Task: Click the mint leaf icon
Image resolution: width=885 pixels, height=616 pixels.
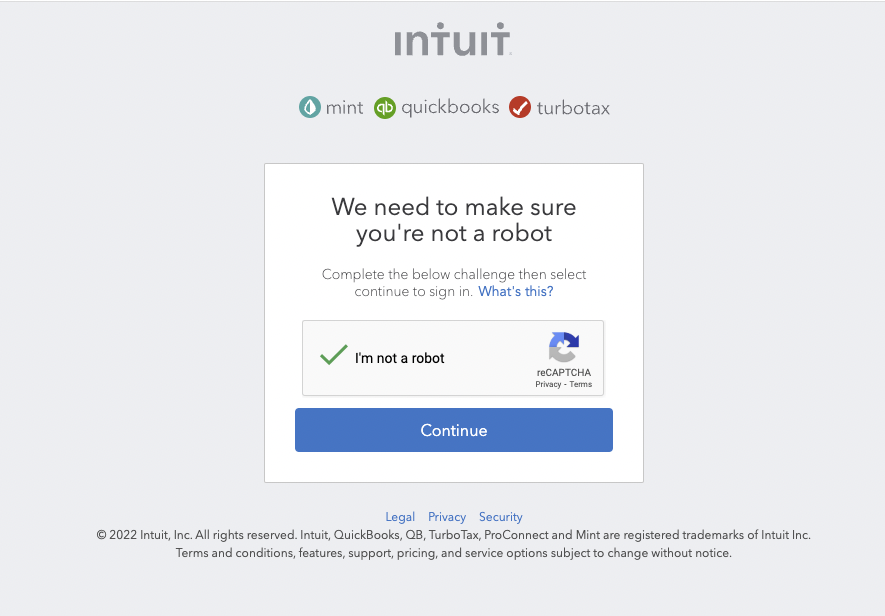Action: 310,107
